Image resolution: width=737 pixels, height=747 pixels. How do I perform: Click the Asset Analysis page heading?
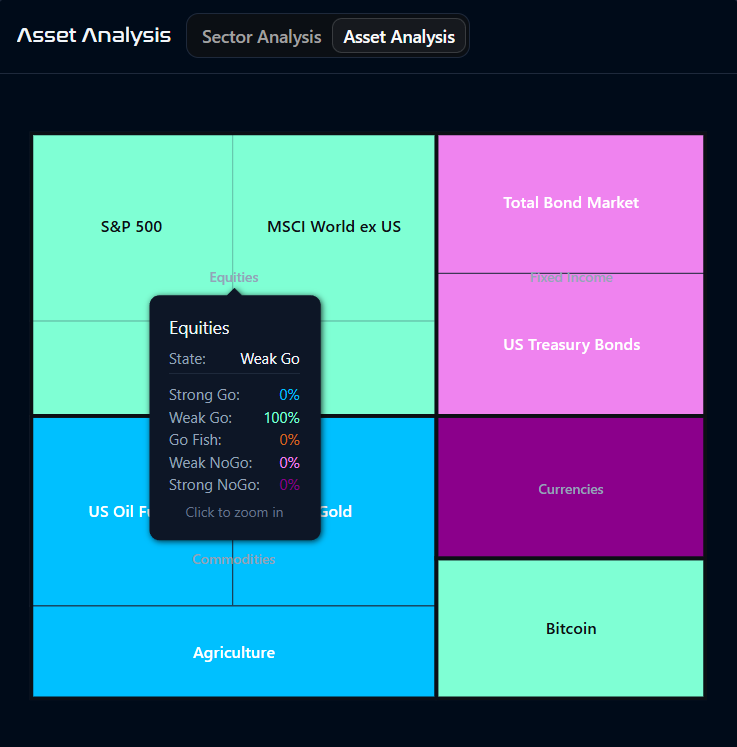(94, 36)
